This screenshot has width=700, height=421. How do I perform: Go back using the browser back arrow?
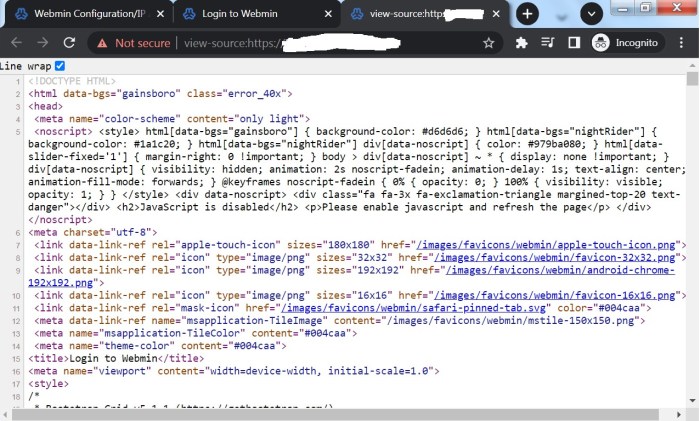[17, 43]
